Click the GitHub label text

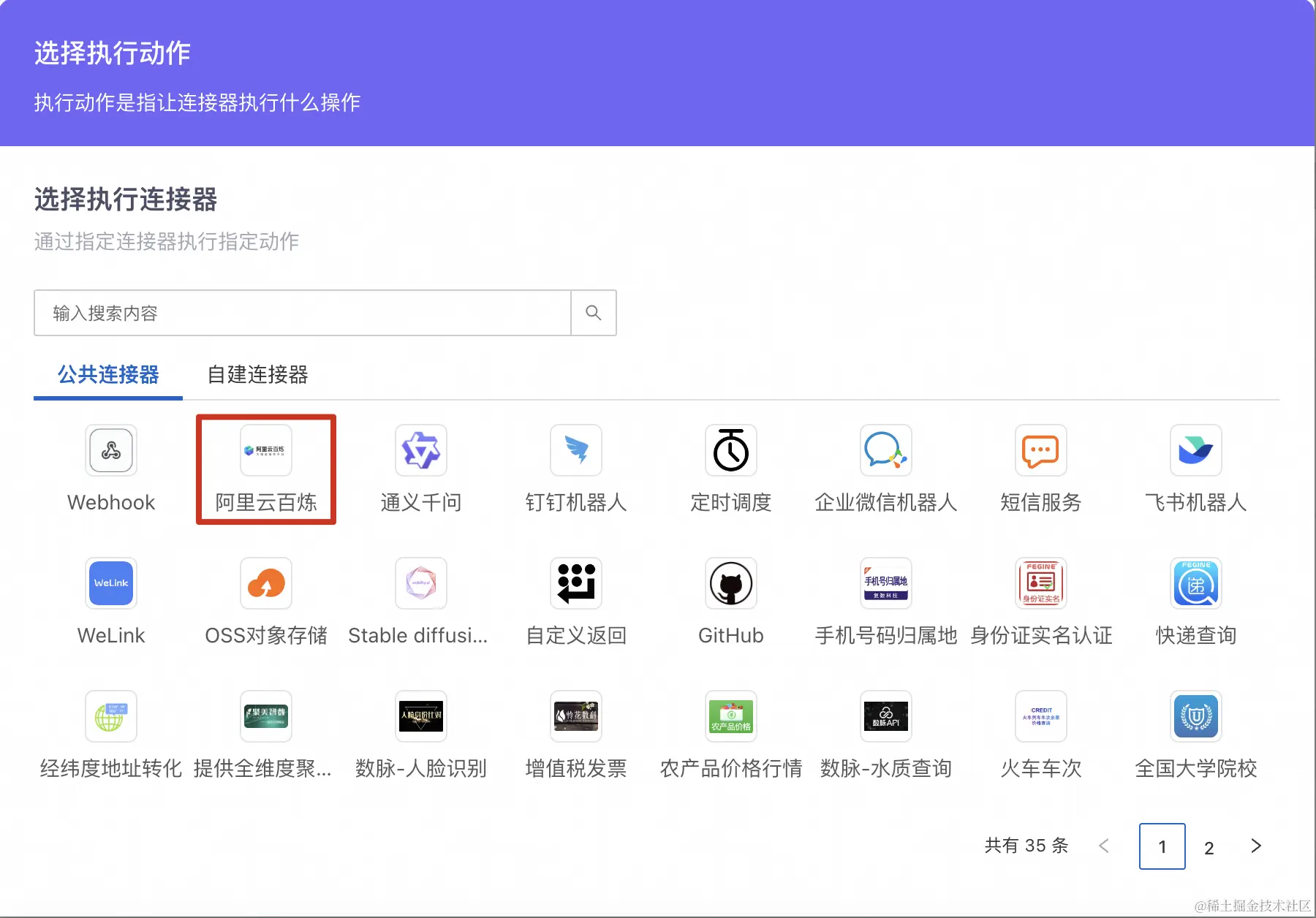click(731, 636)
